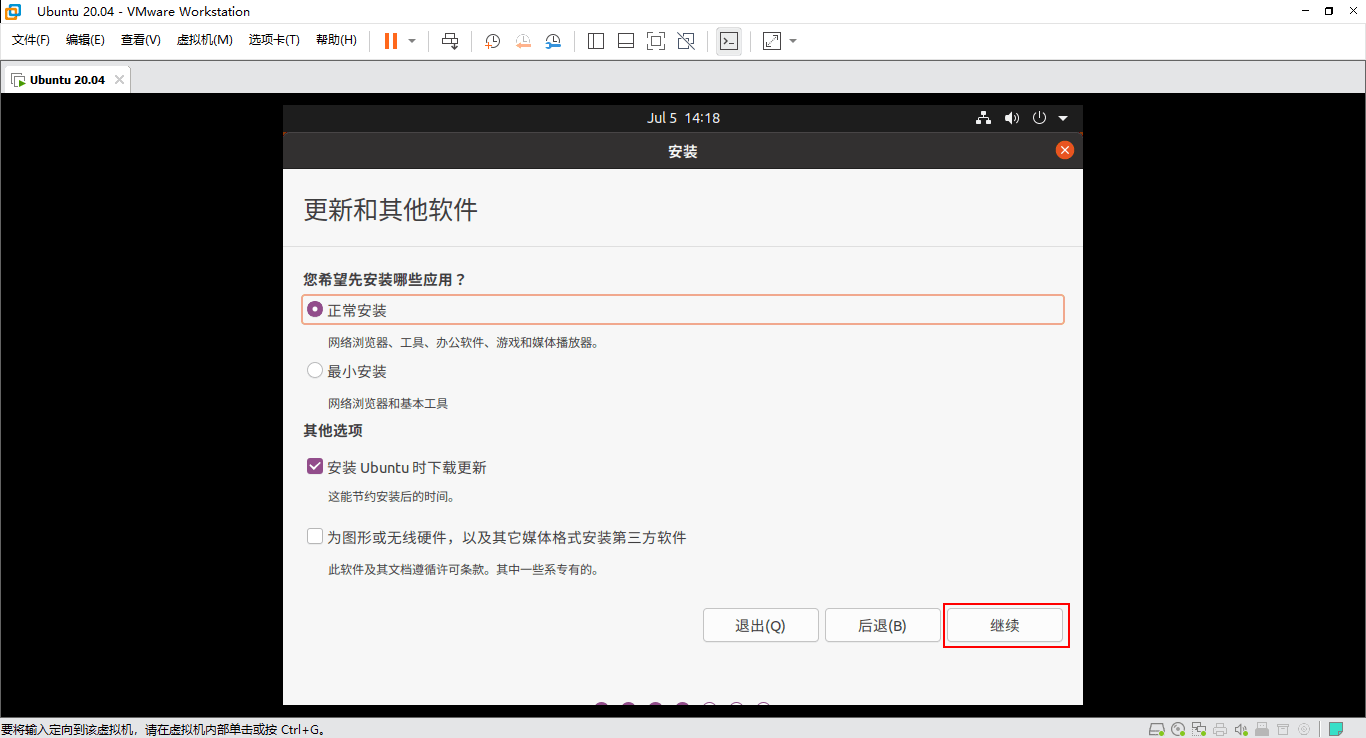
Task: Click the USB controller status bar icon
Action: 1262,729
